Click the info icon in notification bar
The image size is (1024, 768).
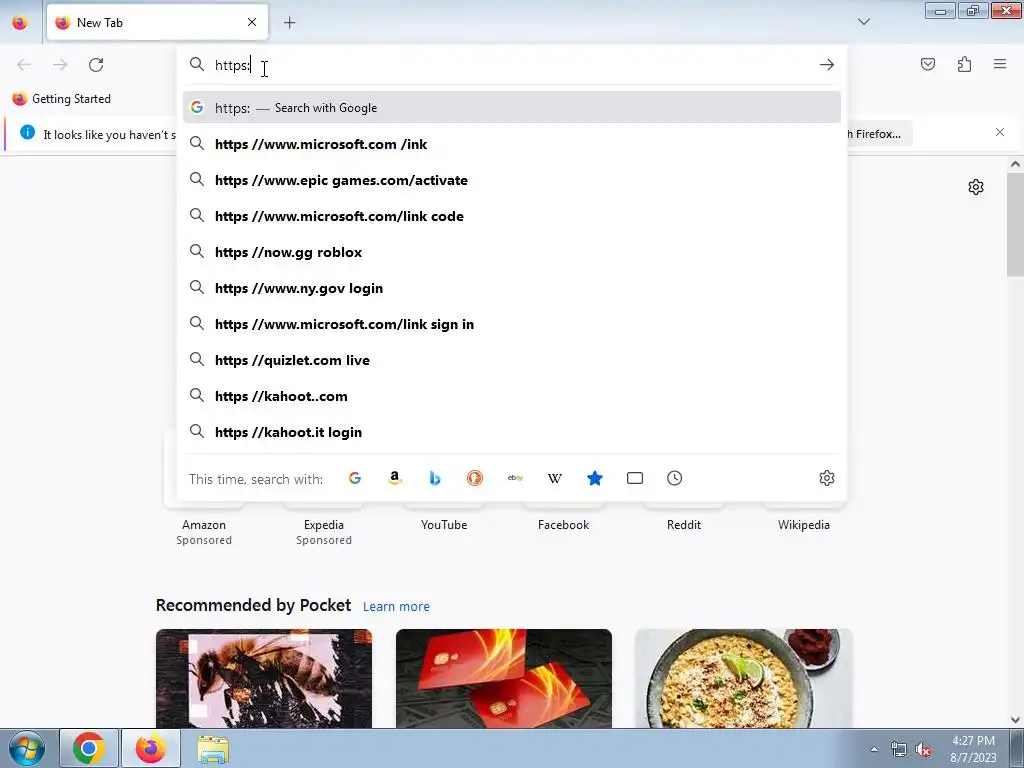tap(27, 133)
